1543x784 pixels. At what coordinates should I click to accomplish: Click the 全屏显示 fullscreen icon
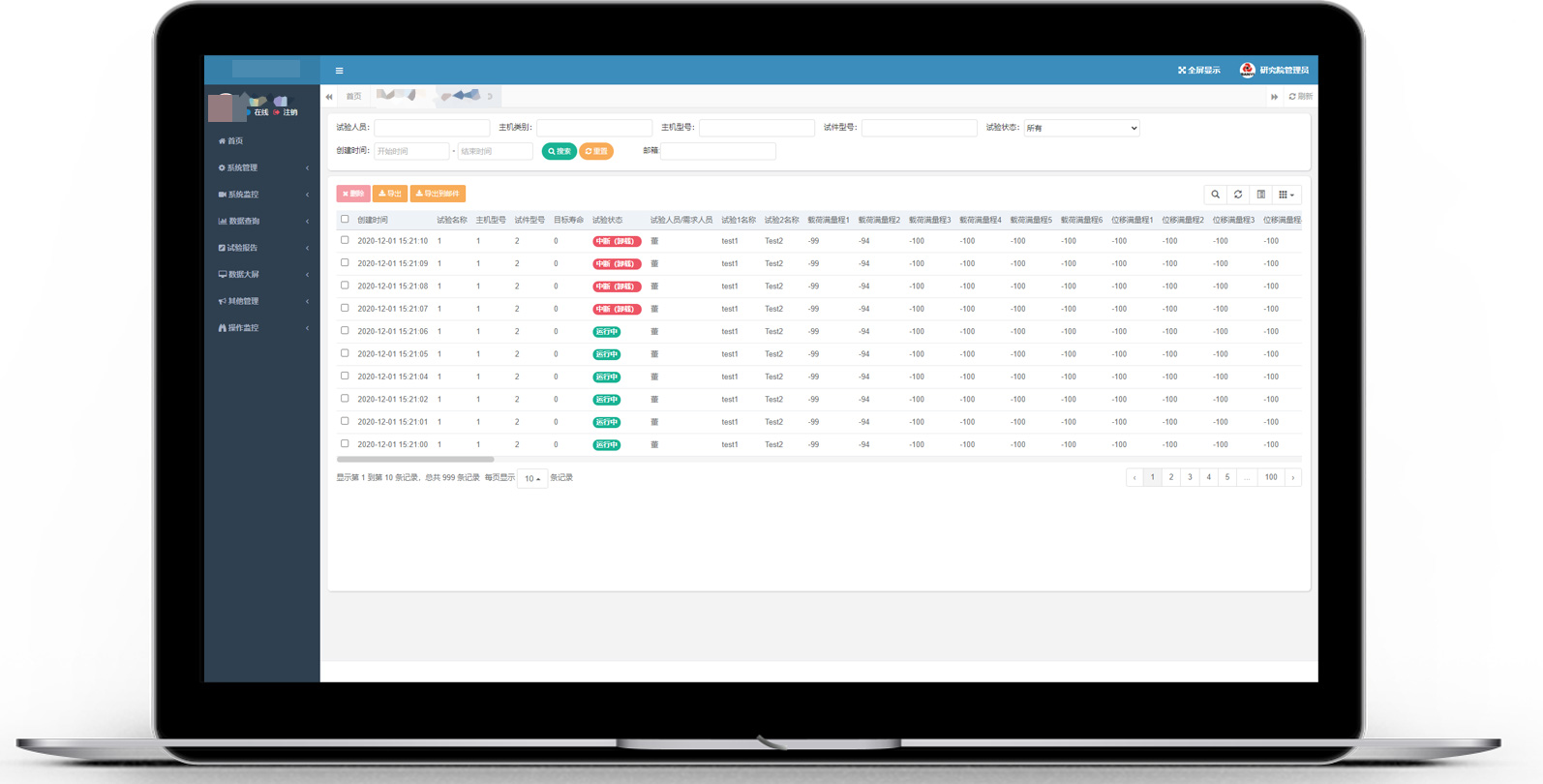[1182, 71]
